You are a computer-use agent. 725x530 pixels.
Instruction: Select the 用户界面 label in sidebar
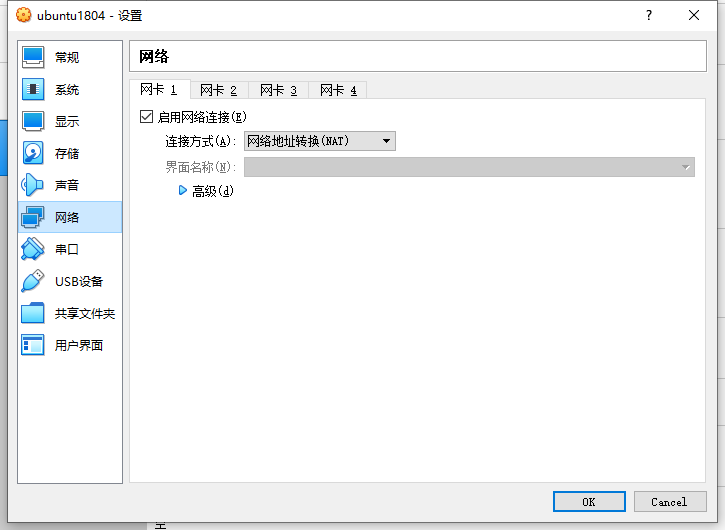pos(79,345)
